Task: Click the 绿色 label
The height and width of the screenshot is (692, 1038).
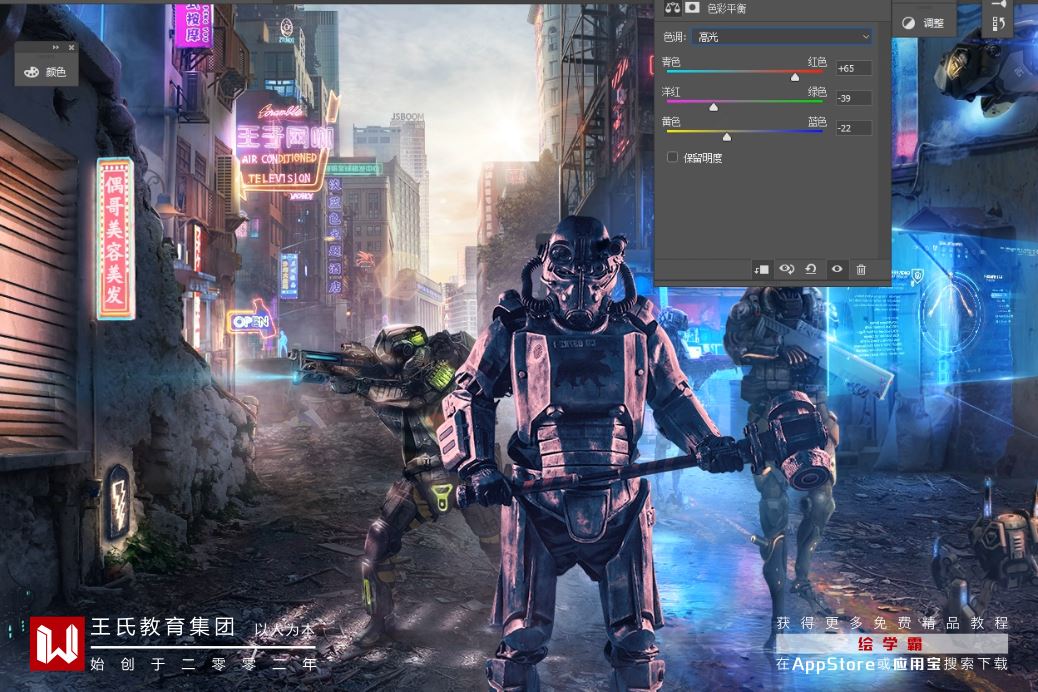Action: coord(817,91)
